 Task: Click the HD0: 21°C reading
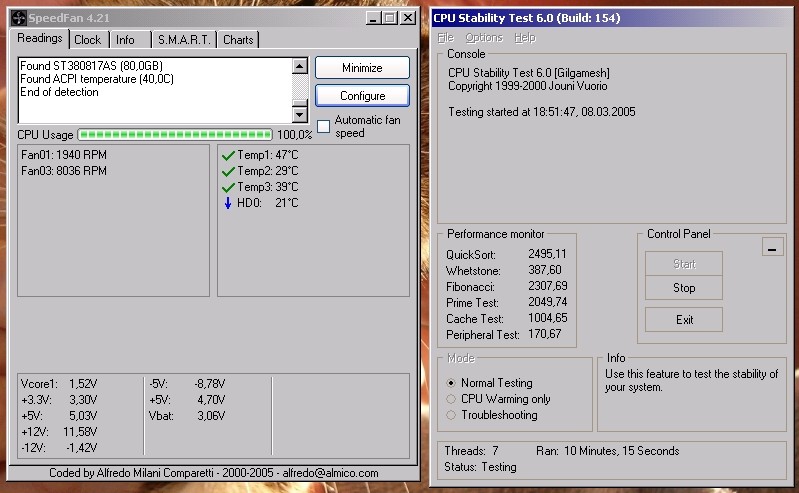(x=268, y=203)
